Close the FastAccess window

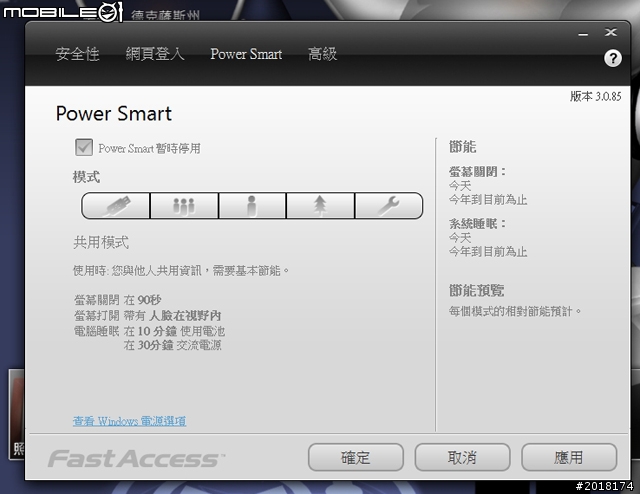coord(611,32)
